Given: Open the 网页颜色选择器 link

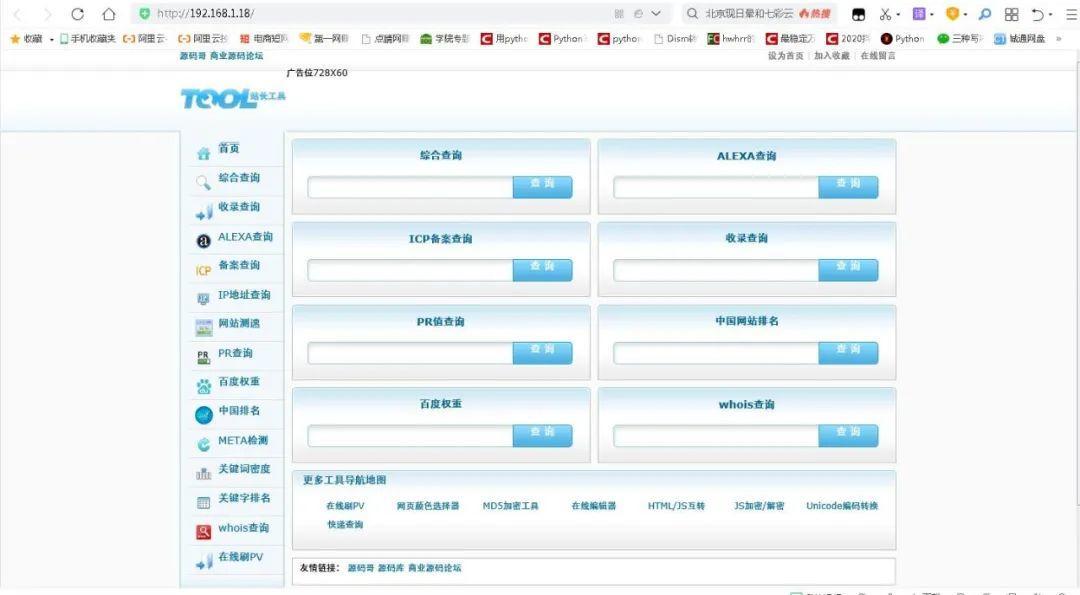Looking at the screenshot, I should coord(428,505).
